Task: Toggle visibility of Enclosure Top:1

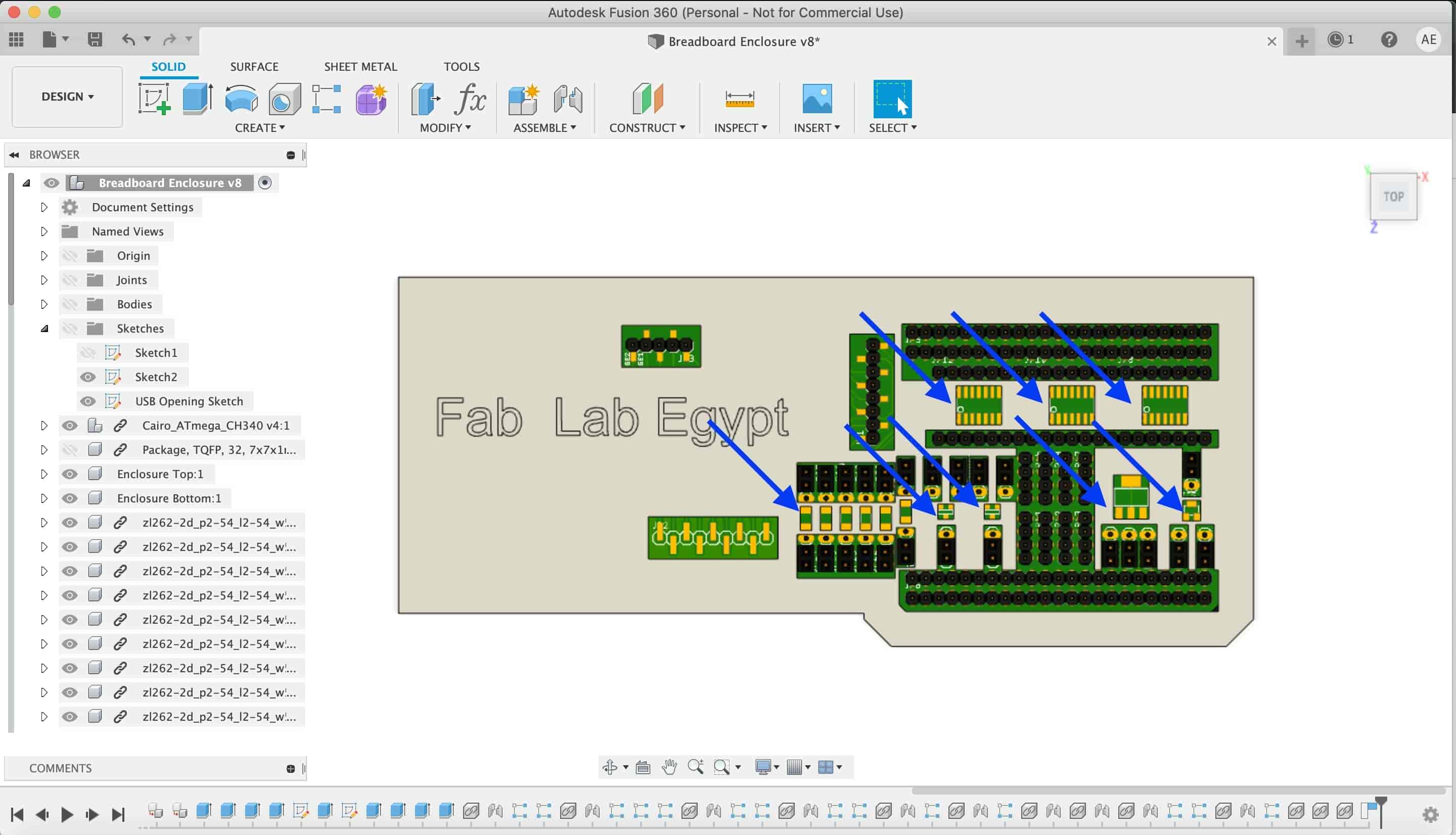Action: tap(69, 474)
